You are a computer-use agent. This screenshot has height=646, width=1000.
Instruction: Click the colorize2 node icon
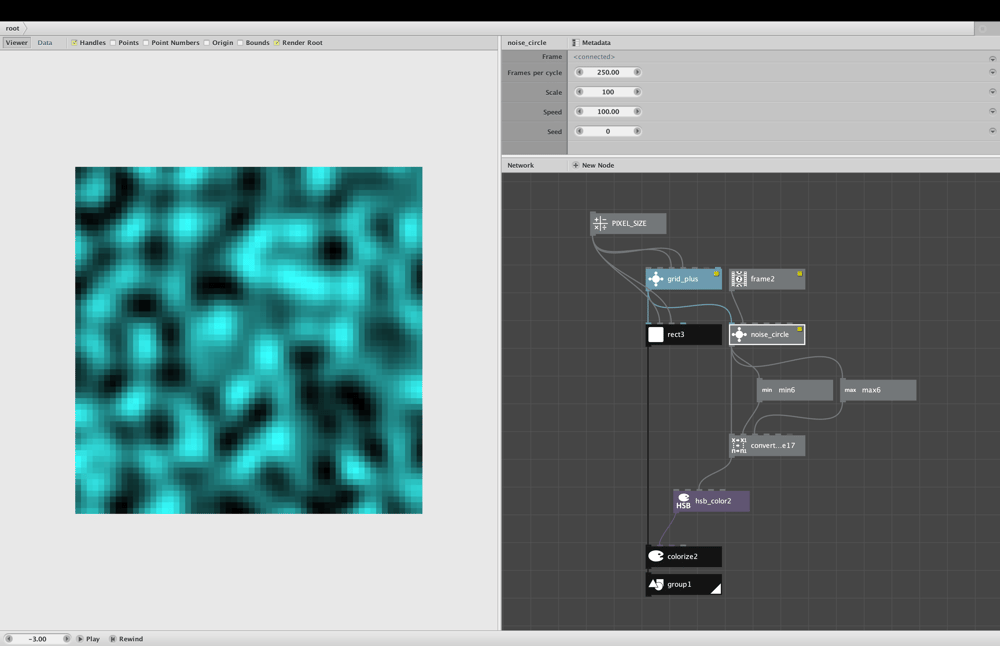[656, 556]
